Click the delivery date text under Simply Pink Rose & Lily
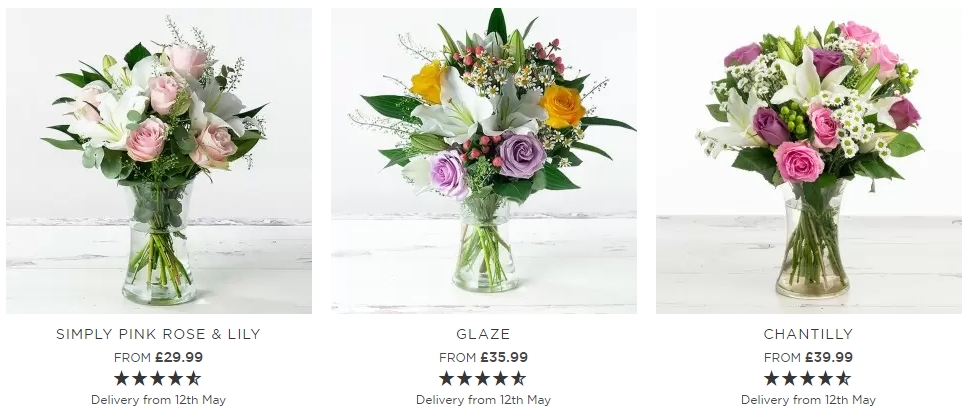The width and height of the screenshot is (967, 412). tap(158, 400)
